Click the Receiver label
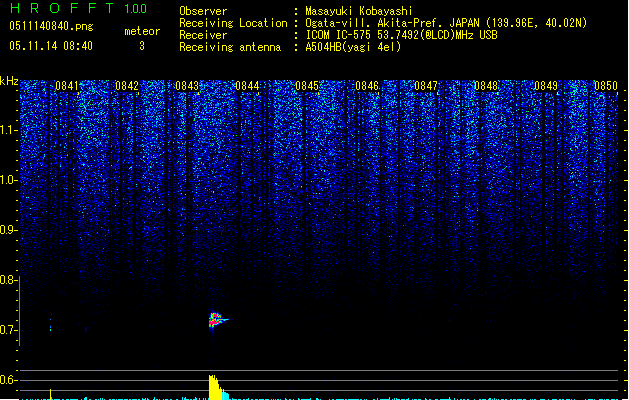Screen dimensions: 629x400 (203, 35)
